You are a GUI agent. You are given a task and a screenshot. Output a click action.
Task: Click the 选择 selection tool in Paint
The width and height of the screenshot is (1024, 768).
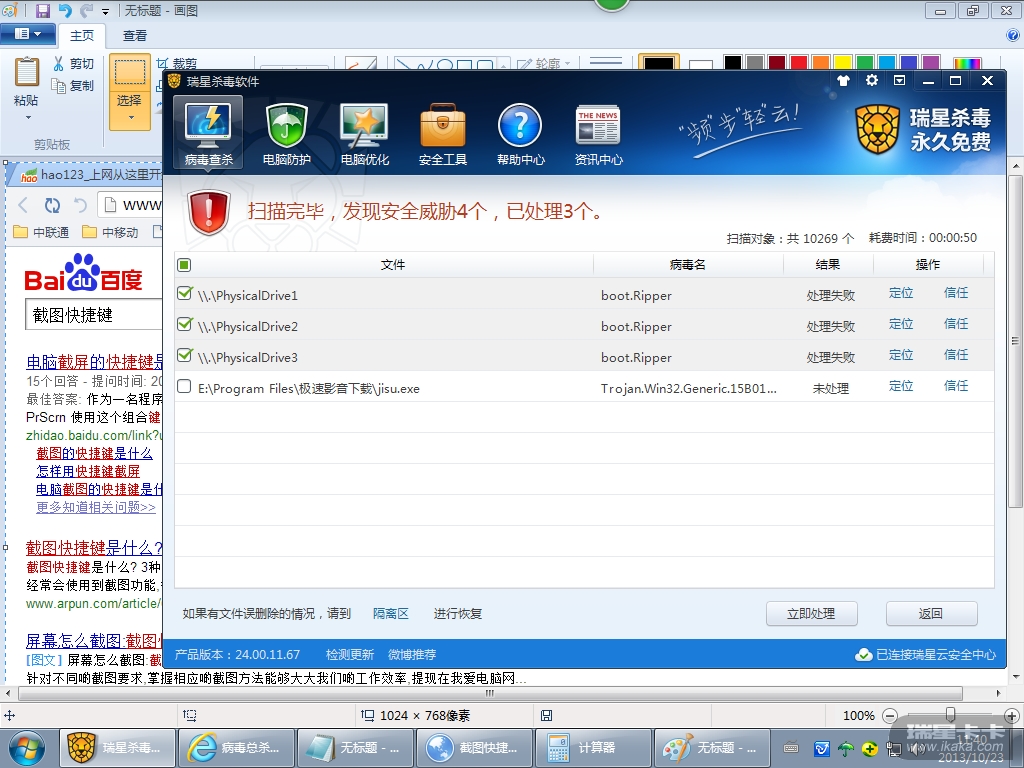pyautogui.click(x=130, y=74)
